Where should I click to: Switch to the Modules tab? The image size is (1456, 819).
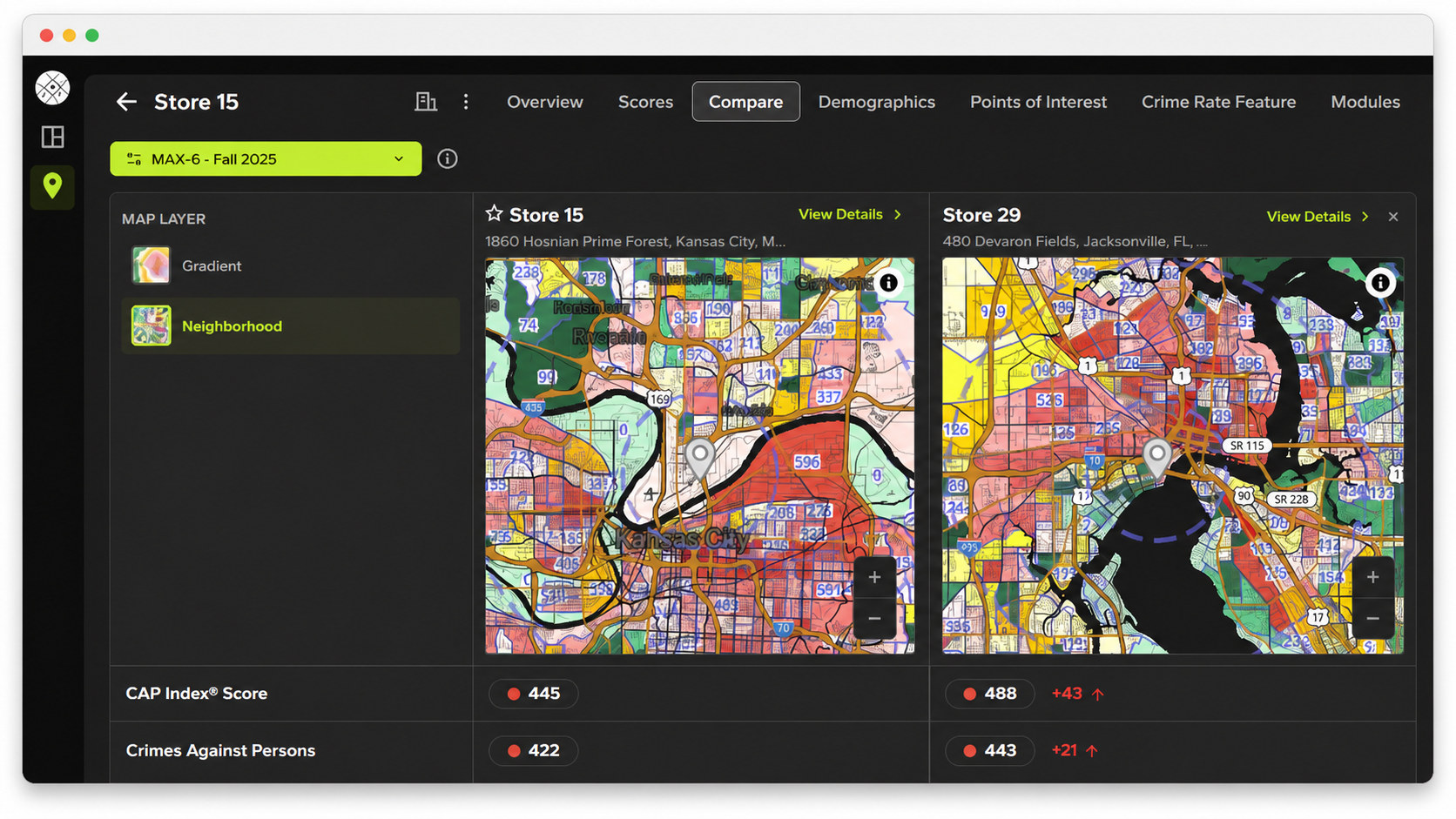point(1365,102)
